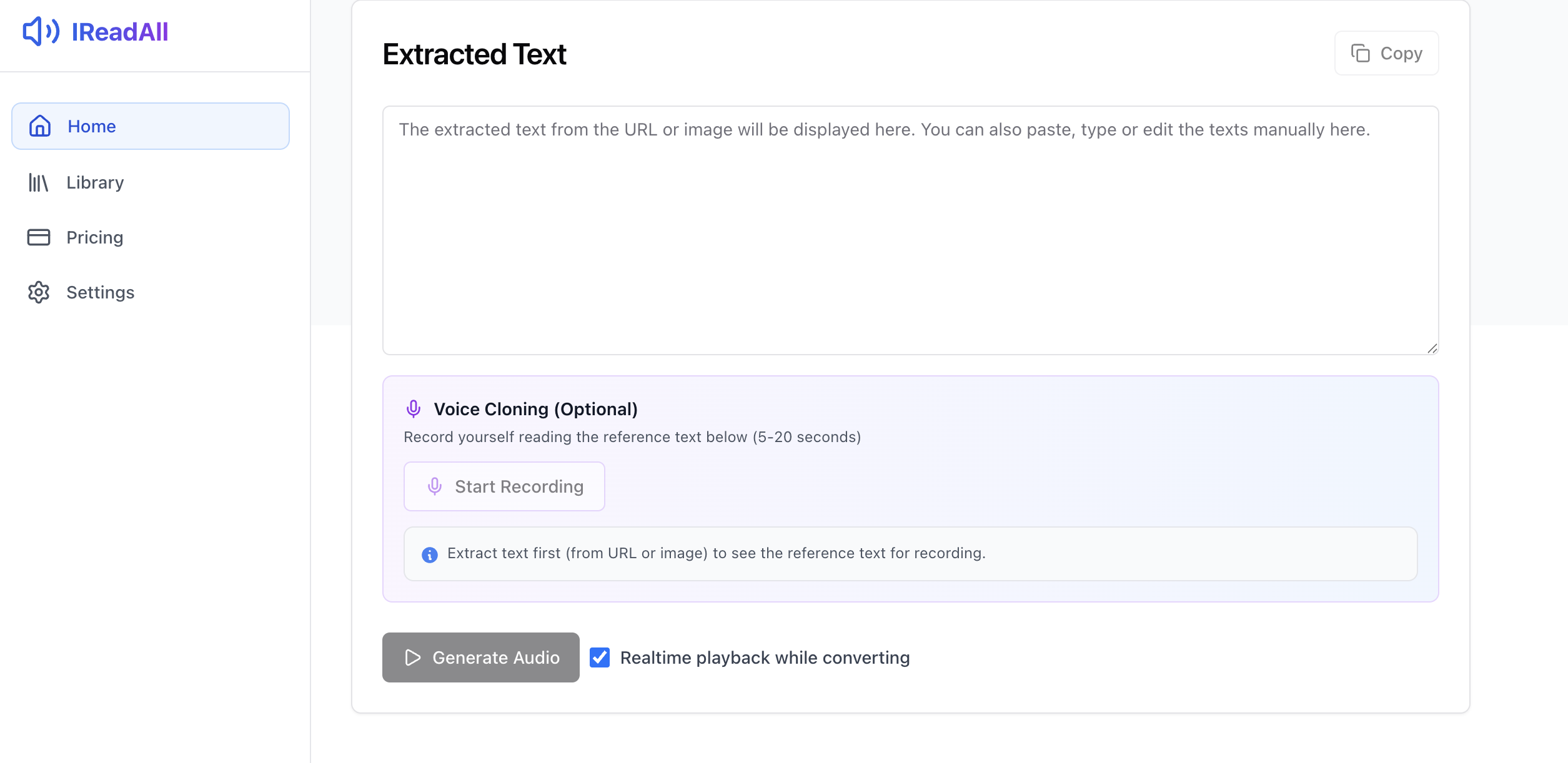Select the Home house icon
Viewport: 1568px width, 763px height.
pos(39,126)
